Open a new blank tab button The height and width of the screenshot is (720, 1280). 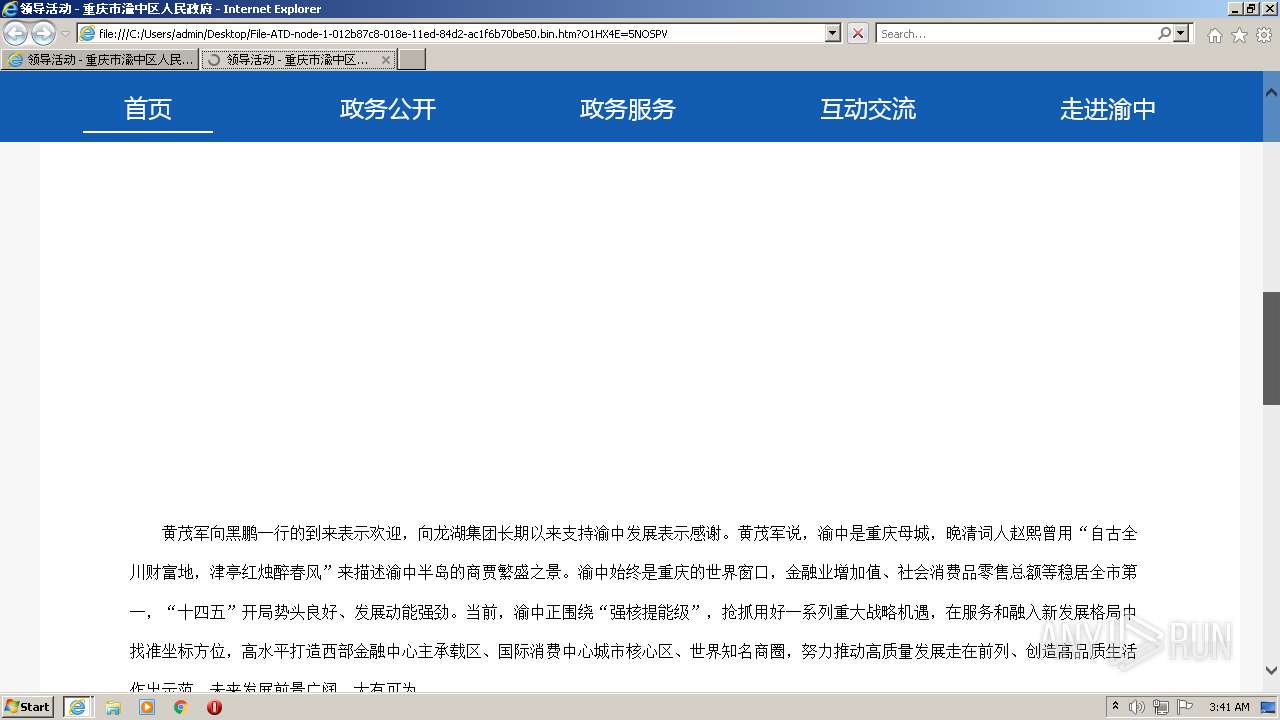click(x=412, y=60)
